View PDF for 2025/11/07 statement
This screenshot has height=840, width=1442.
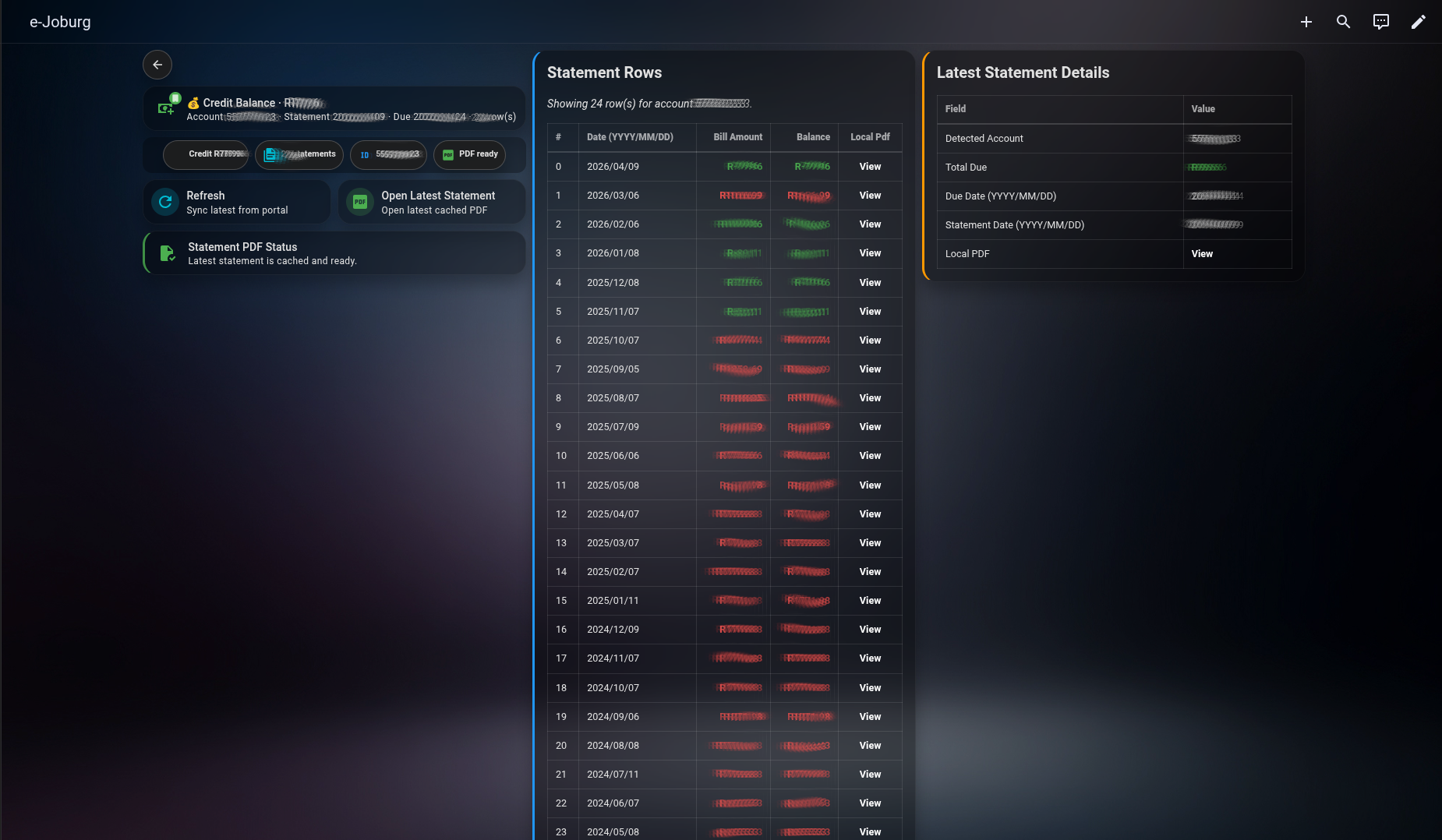(870, 312)
